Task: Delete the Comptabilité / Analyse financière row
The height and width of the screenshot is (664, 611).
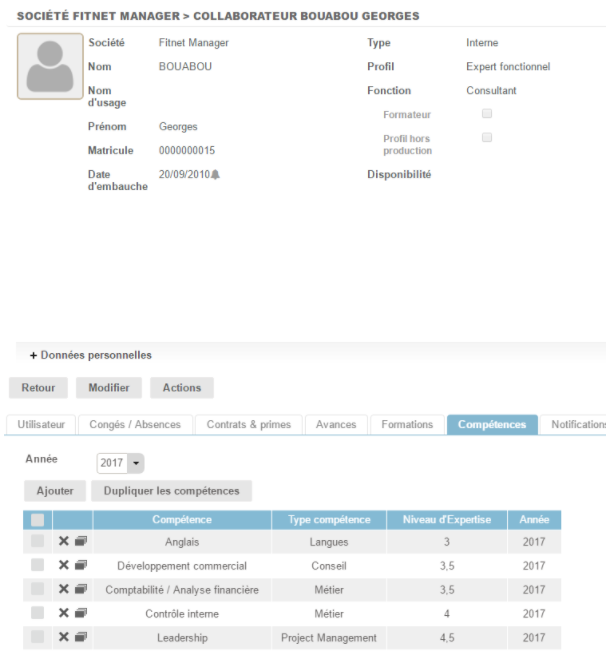Action: [64, 589]
